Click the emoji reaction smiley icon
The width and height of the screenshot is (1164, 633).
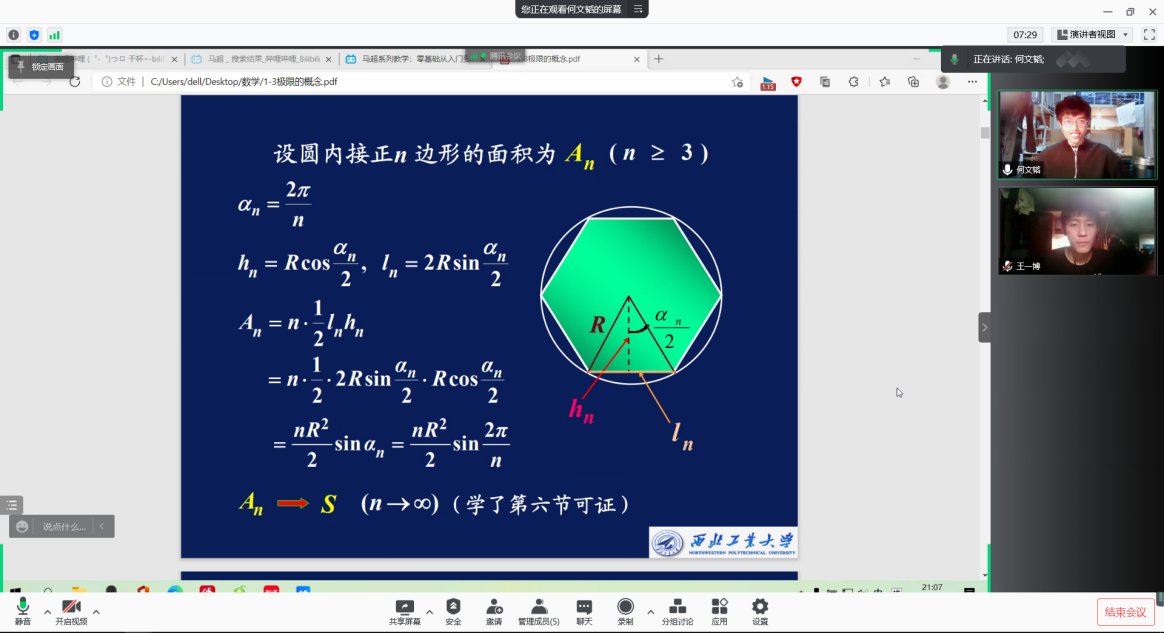(22, 526)
